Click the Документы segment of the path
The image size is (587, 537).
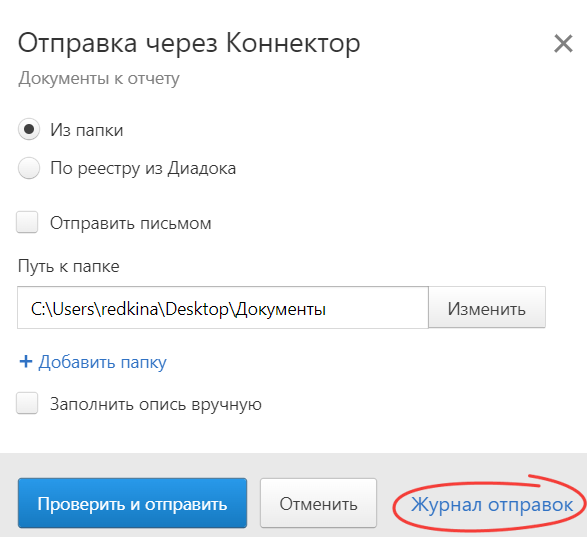click(x=281, y=309)
